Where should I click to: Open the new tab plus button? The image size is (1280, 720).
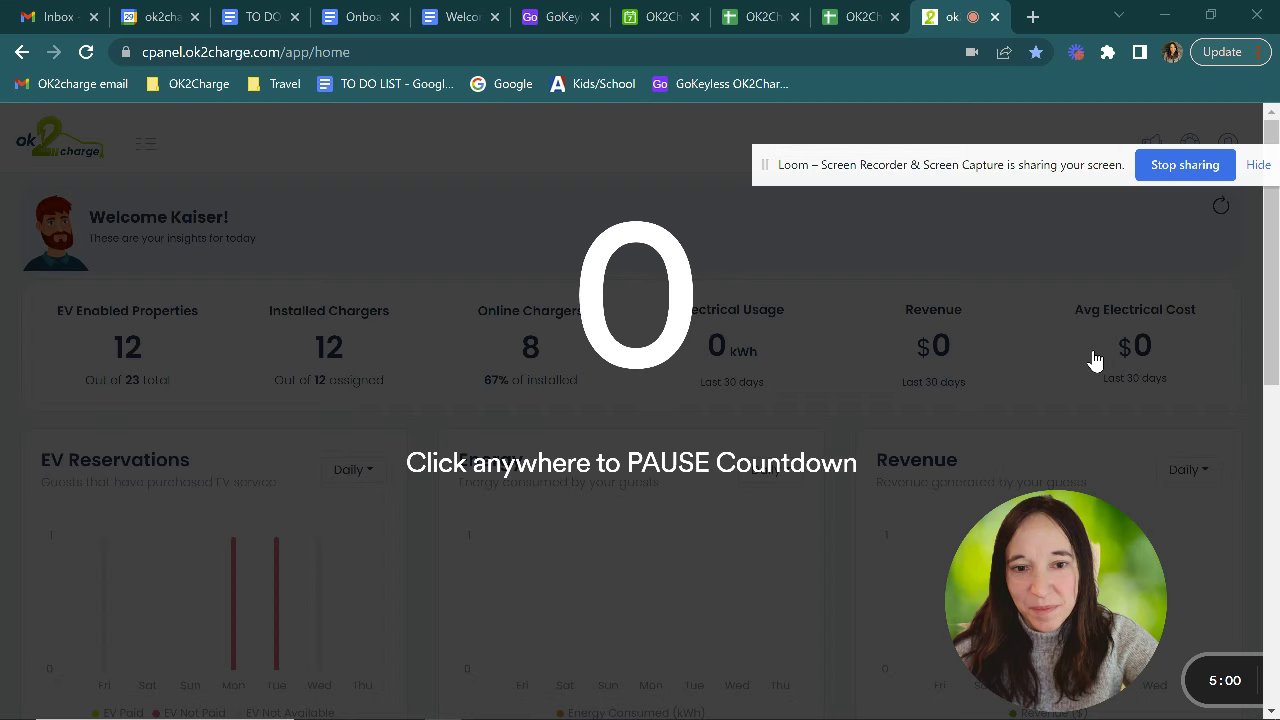point(1033,17)
